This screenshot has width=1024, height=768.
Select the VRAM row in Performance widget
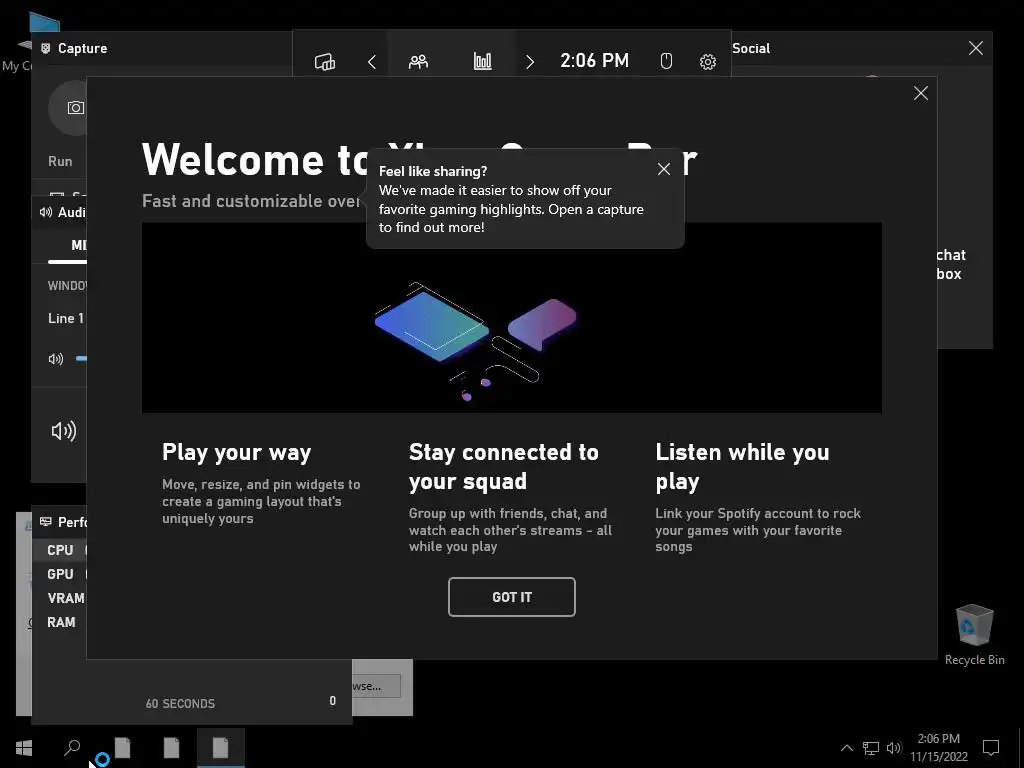[x=59, y=598]
